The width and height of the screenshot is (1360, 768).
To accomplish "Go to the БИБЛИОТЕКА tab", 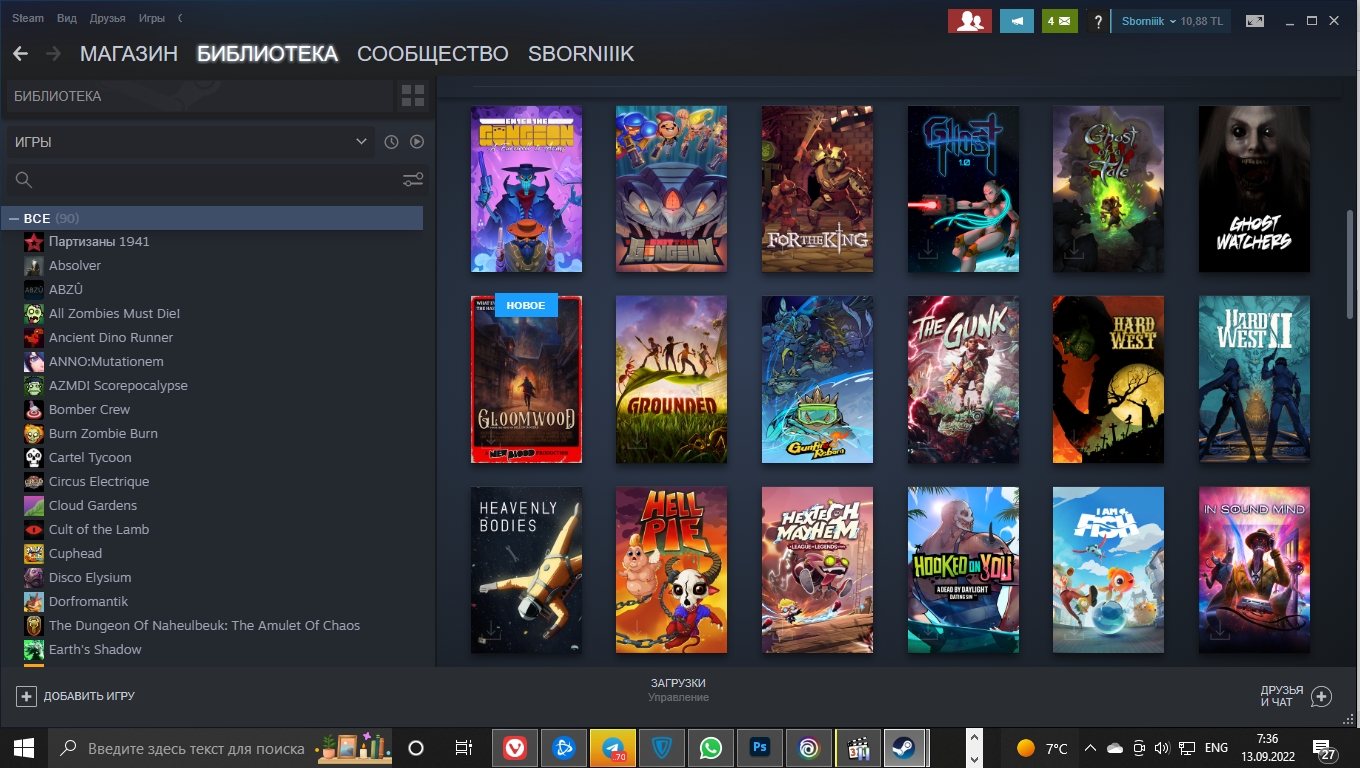I will [268, 54].
